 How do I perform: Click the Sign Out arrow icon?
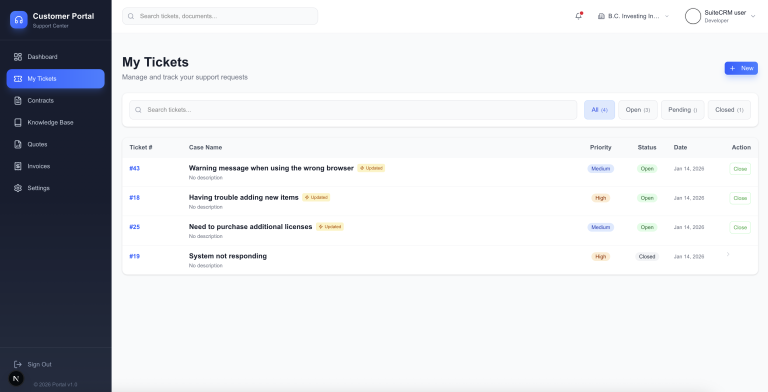tap(18, 365)
